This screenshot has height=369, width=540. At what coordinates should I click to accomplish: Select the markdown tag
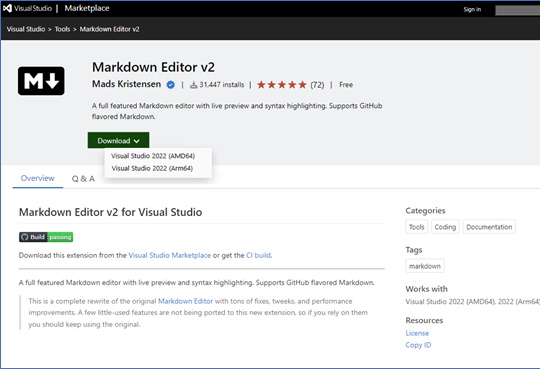pyautogui.click(x=425, y=266)
